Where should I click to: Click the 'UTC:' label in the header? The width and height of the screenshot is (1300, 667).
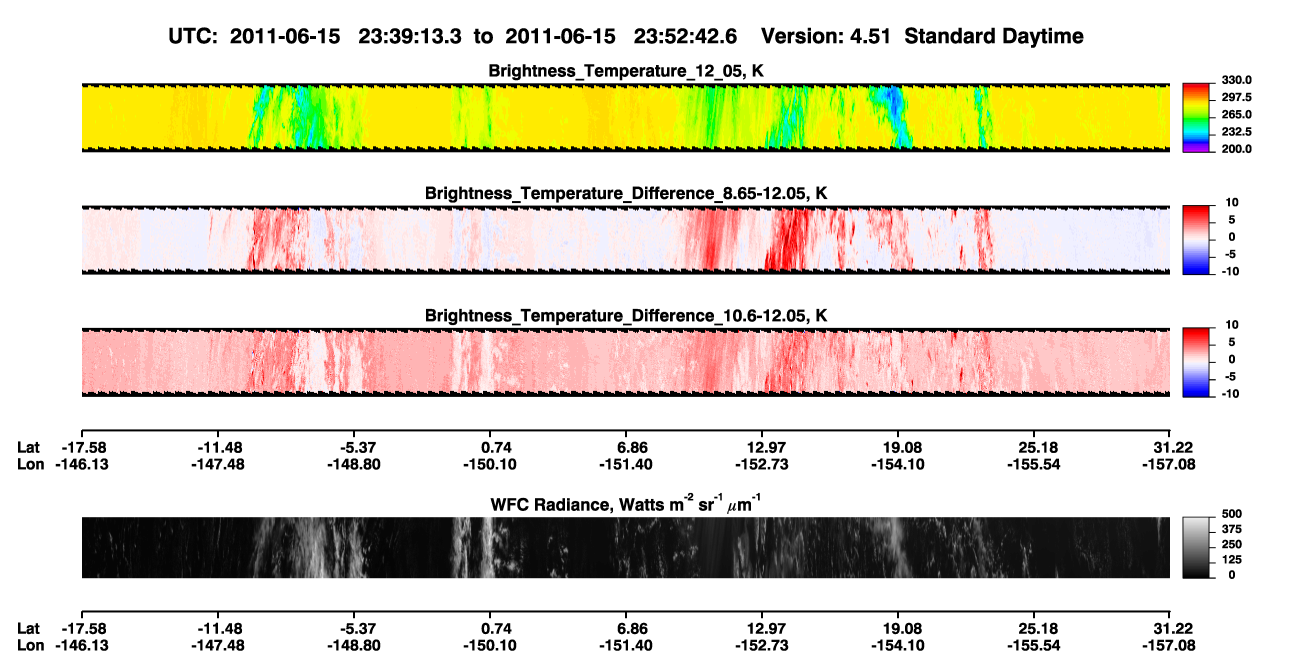point(191,36)
